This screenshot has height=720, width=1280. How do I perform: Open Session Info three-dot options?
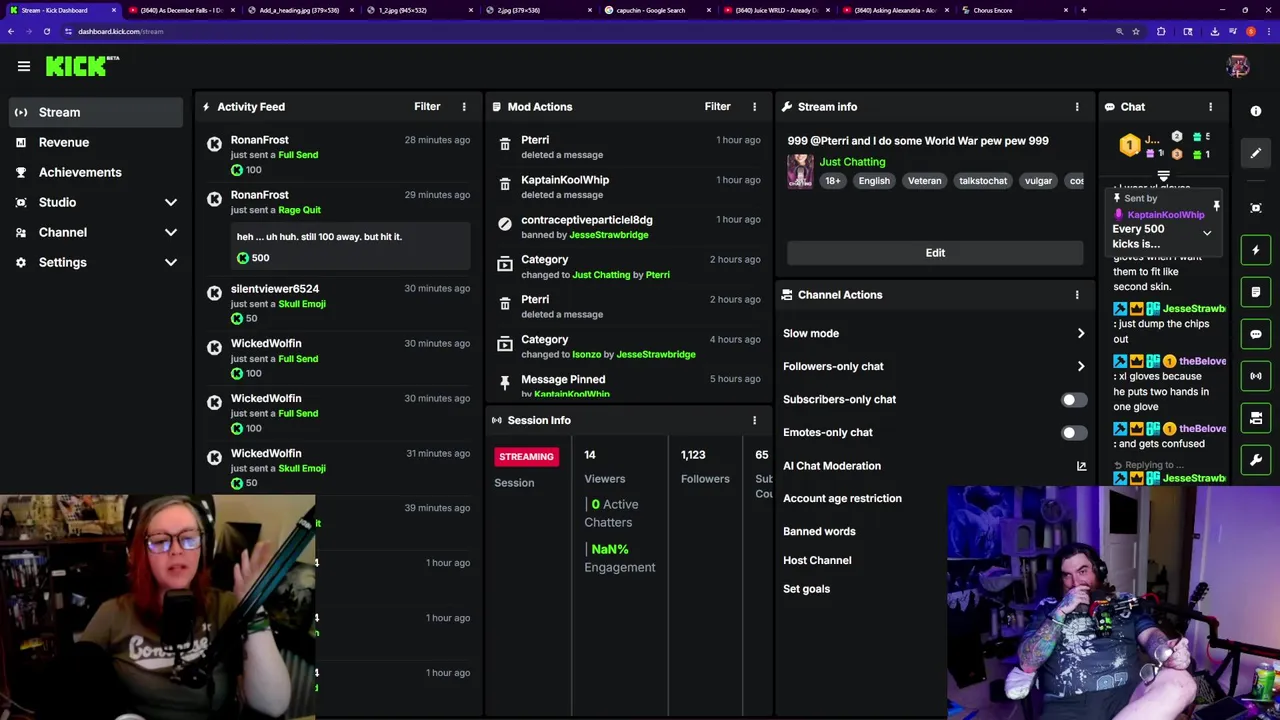tap(755, 420)
